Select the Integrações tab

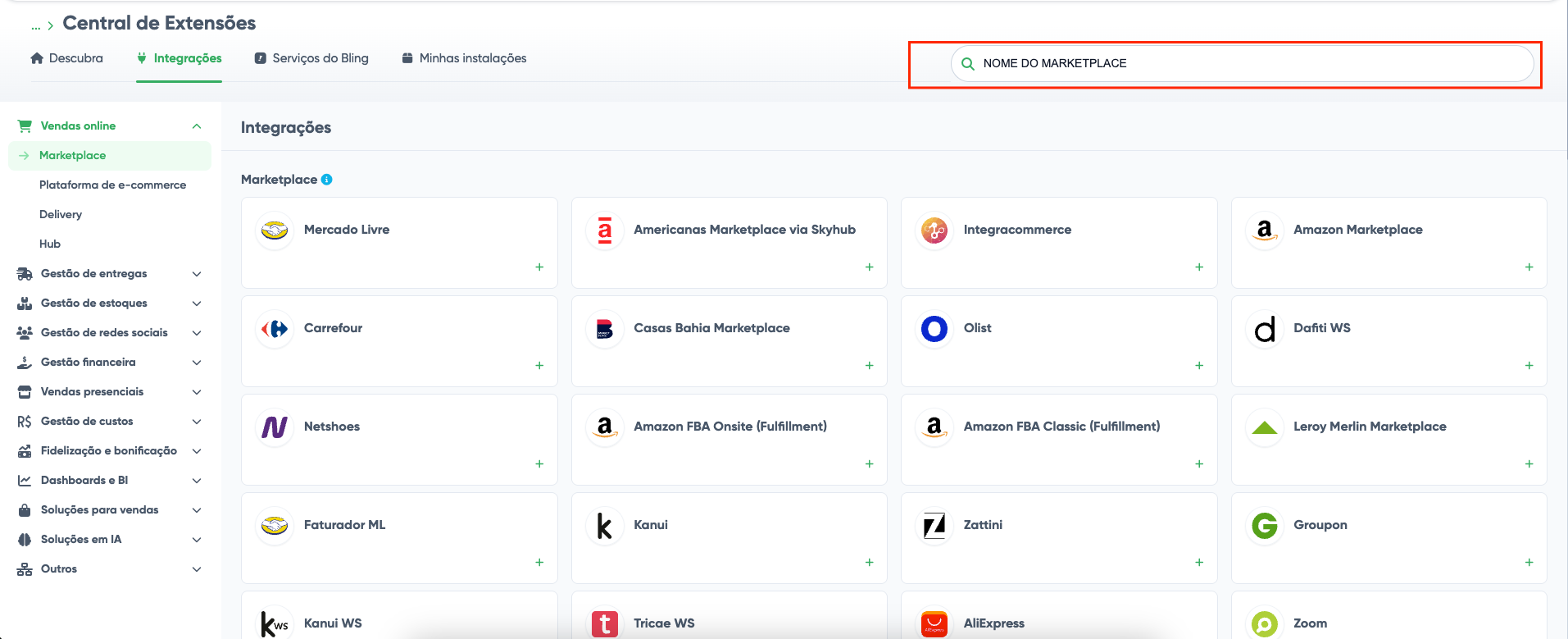pos(179,58)
